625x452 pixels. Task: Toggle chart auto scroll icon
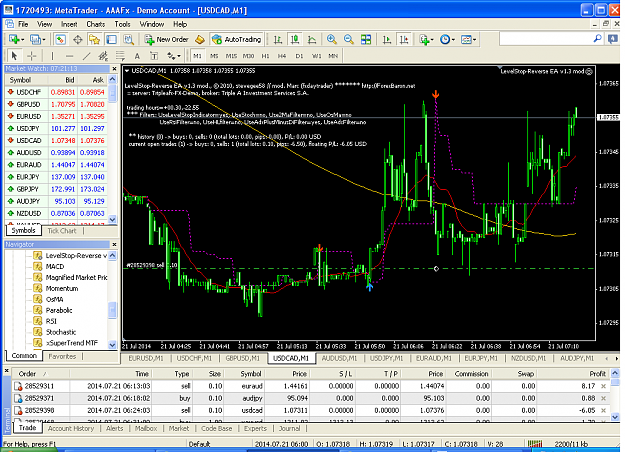(x=387, y=39)
